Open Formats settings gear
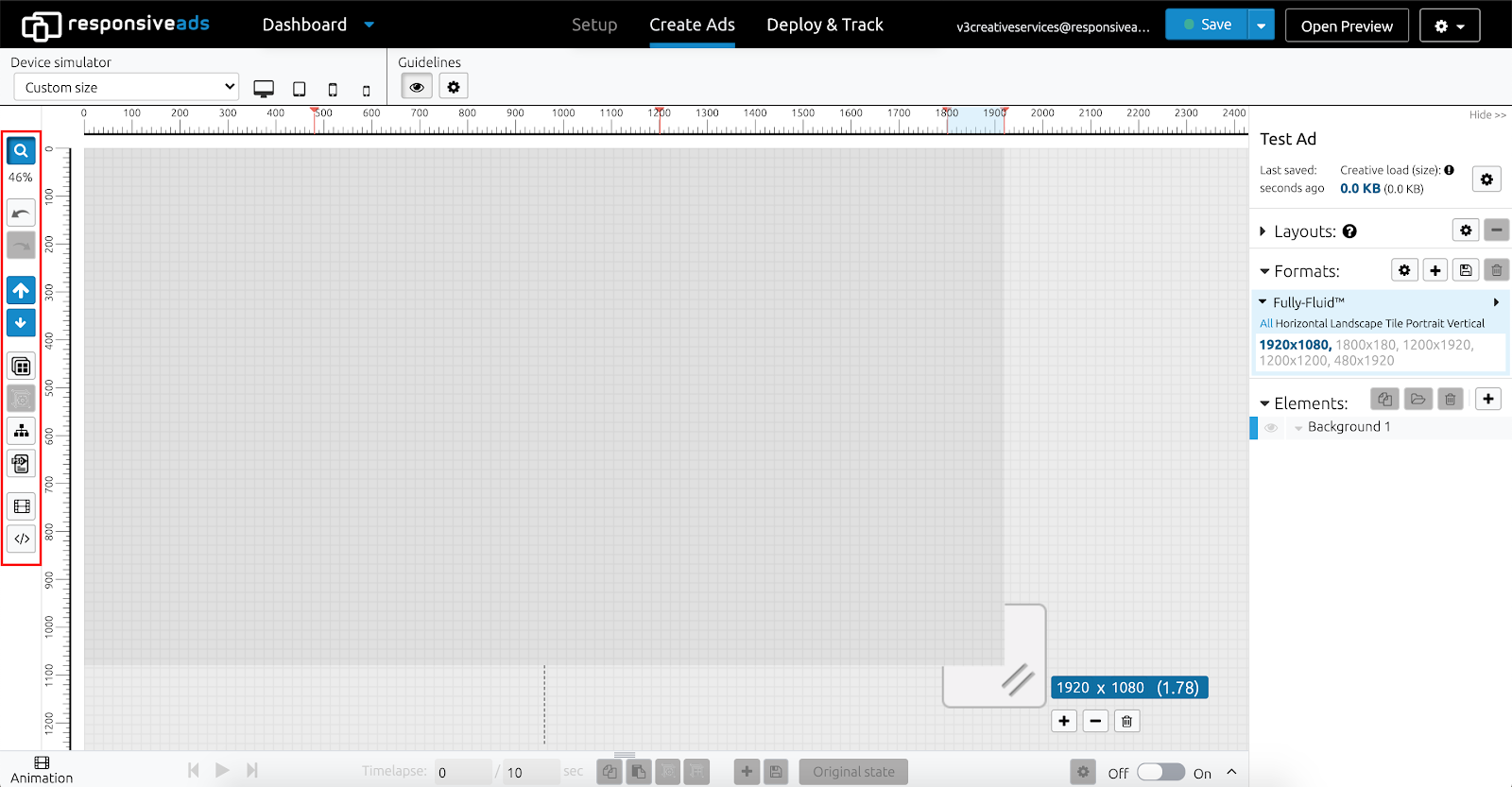 [x=1404, y=270]
